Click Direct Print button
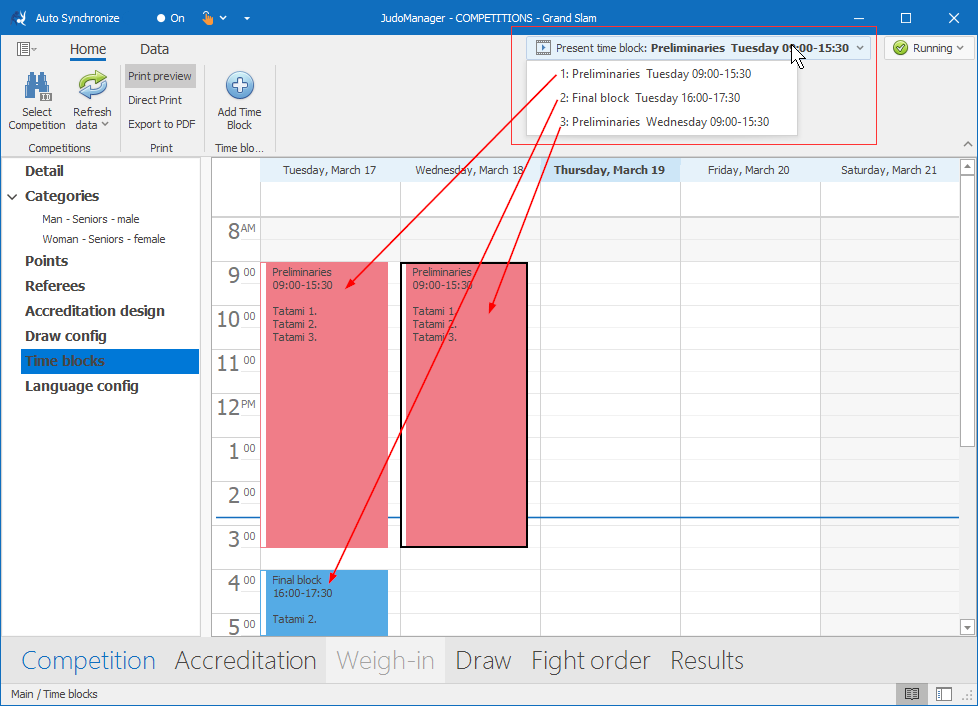978x706 pixels. tap(155, 100)
